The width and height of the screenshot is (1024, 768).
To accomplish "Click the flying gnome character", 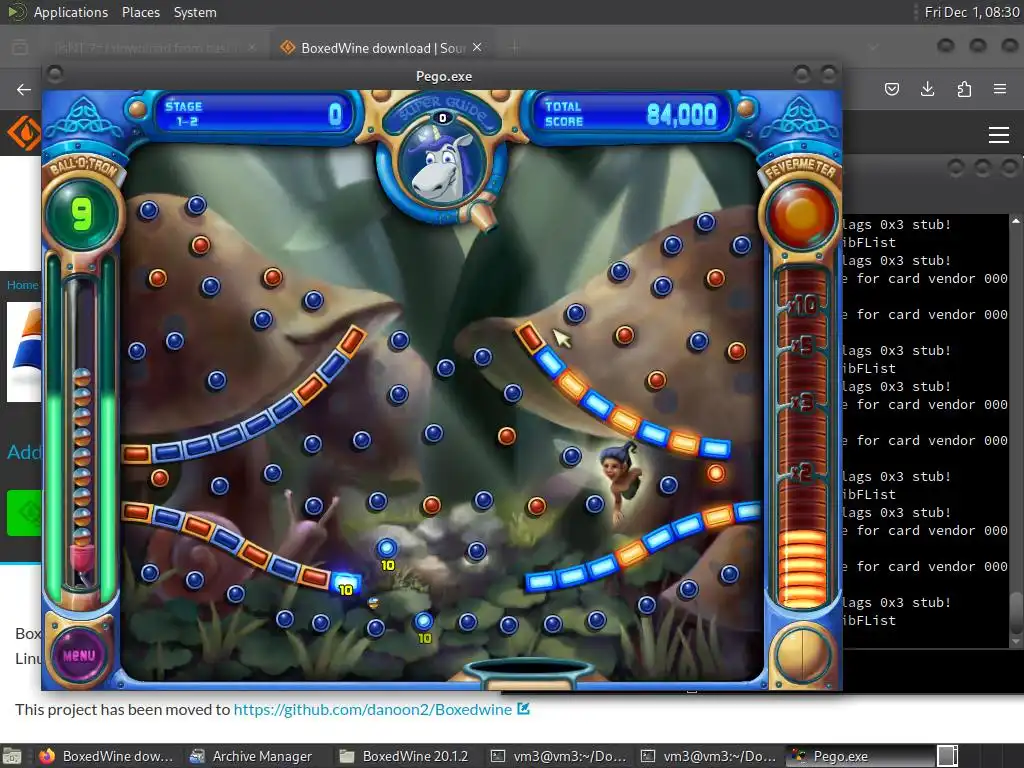I will pos(620,480).
